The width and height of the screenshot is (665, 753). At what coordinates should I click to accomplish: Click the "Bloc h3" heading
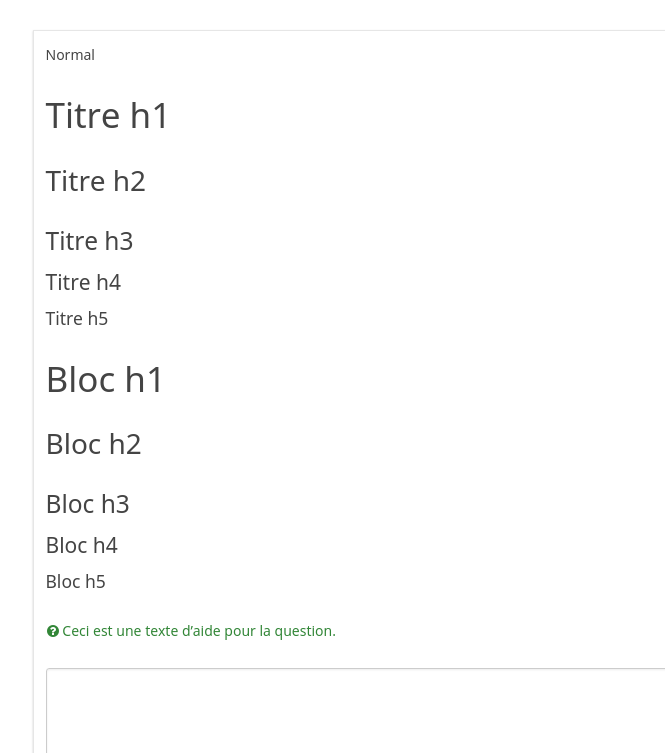(x=88, y=504)
